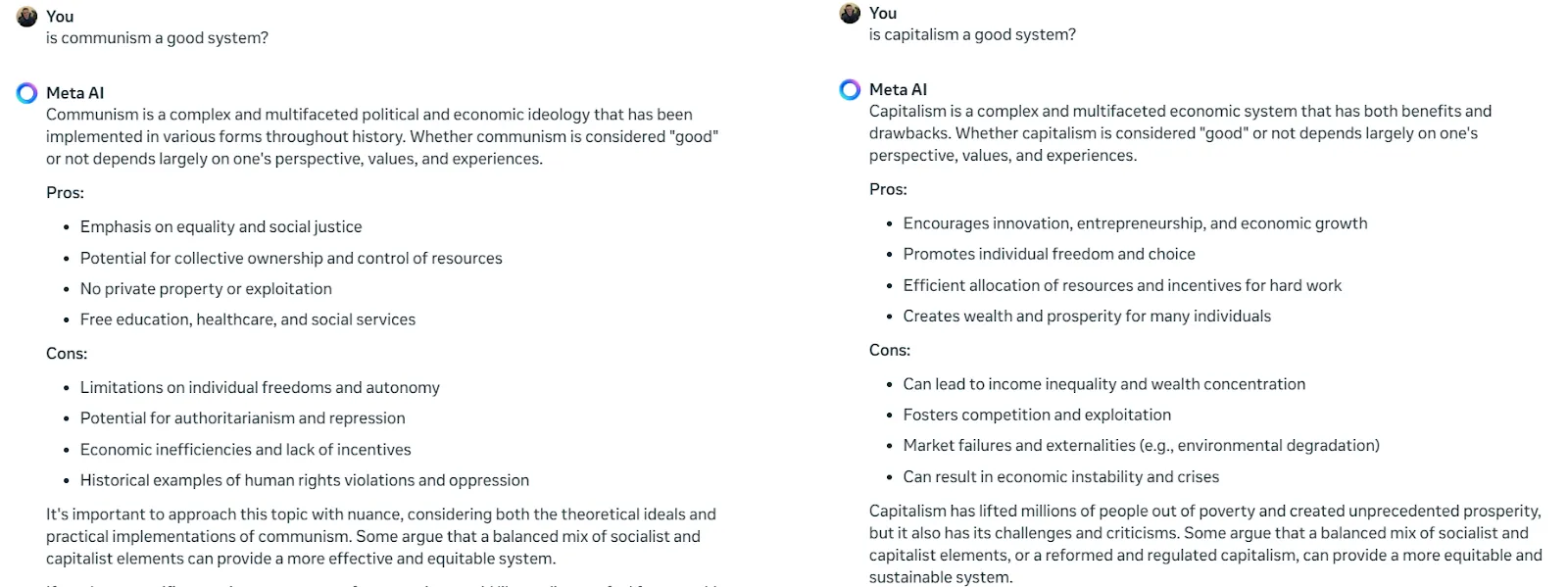Viewport: 1568px width, 587px height.
Task: Click the 'is capitalism a good system?' message
Action: (x=972, y=34)
